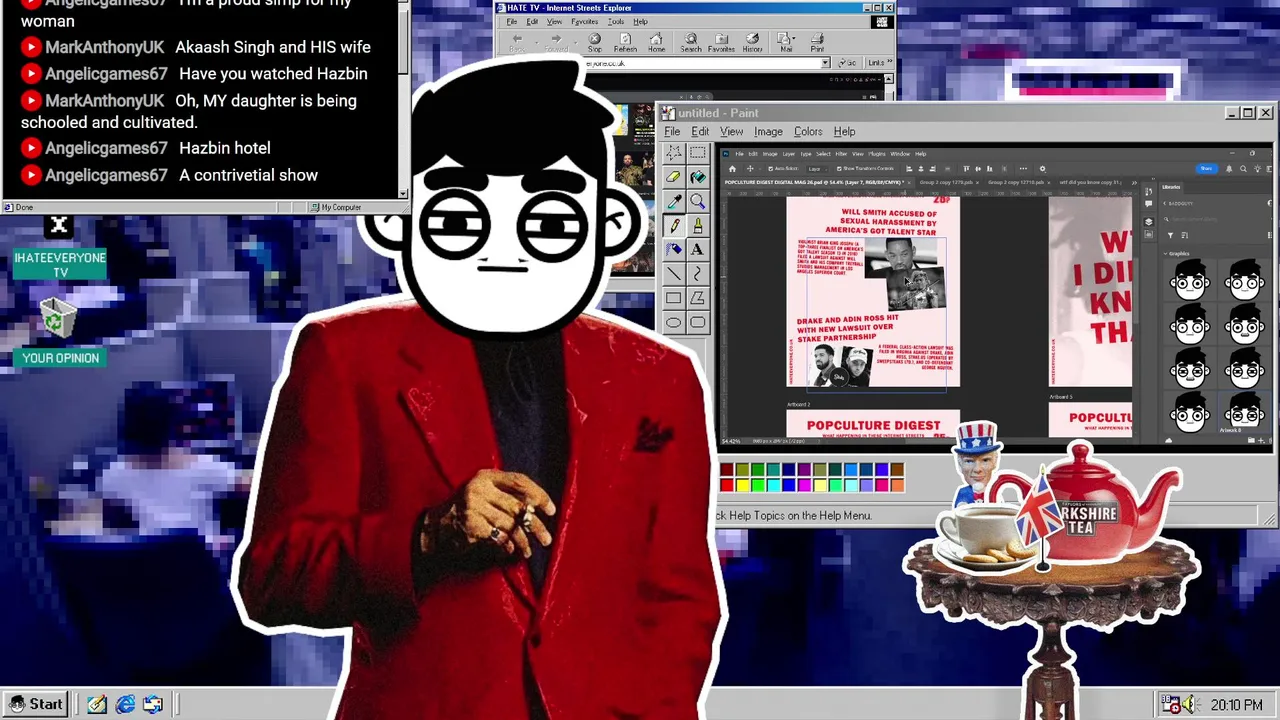1280x720 pixels.
Task: Click the chat window scrollbar down arrow
Action: pyautogui.click(x=403, y=193)
